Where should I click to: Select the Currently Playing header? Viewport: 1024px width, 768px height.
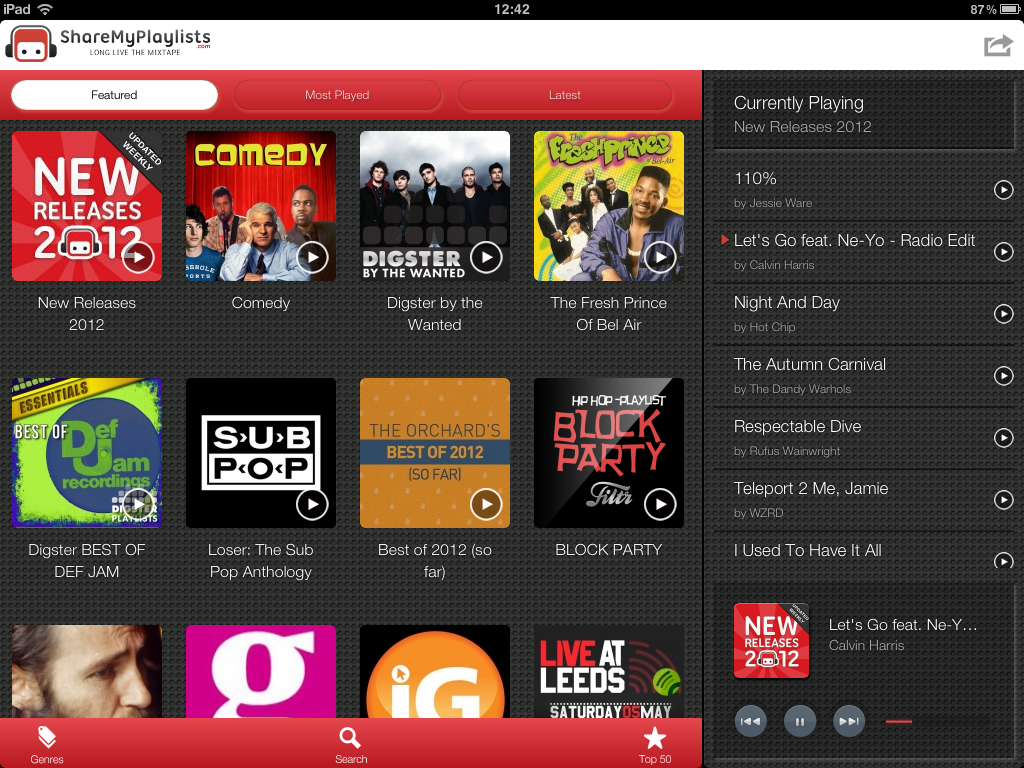tap(799, 103)
